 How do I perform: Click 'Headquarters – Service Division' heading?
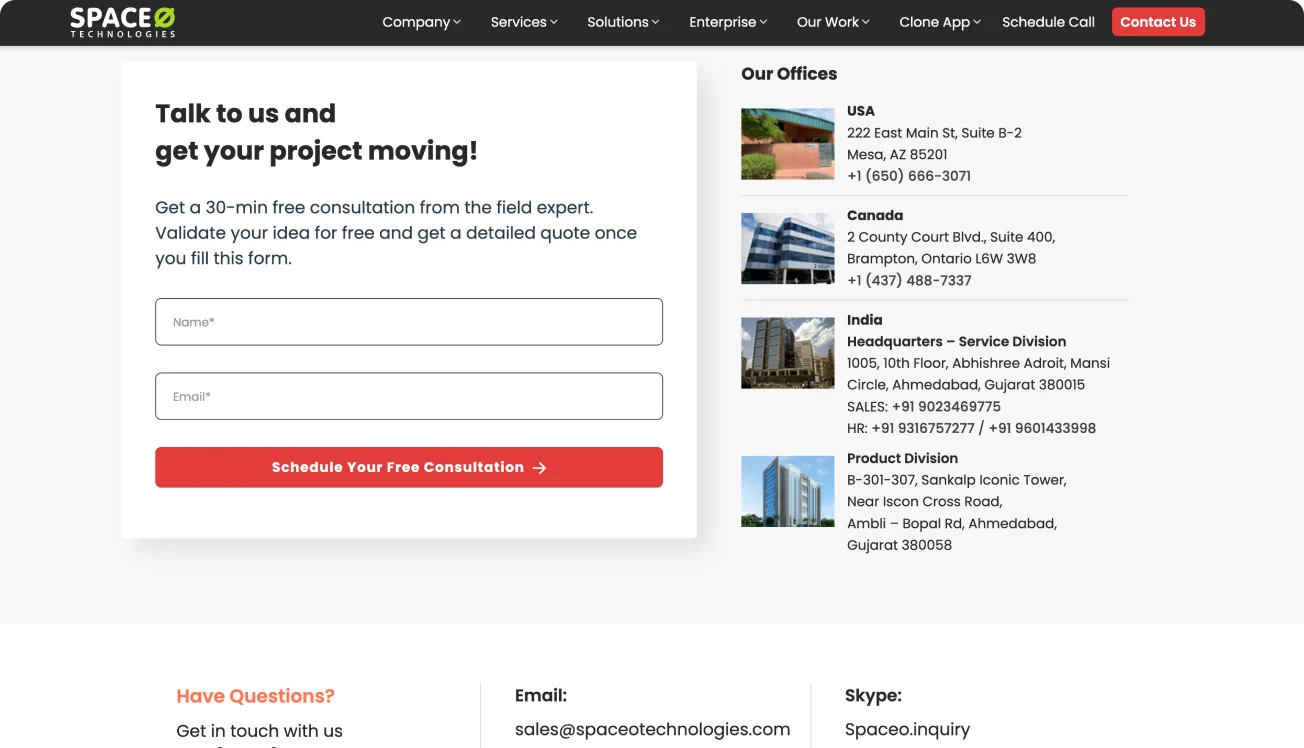click(957, 342)
